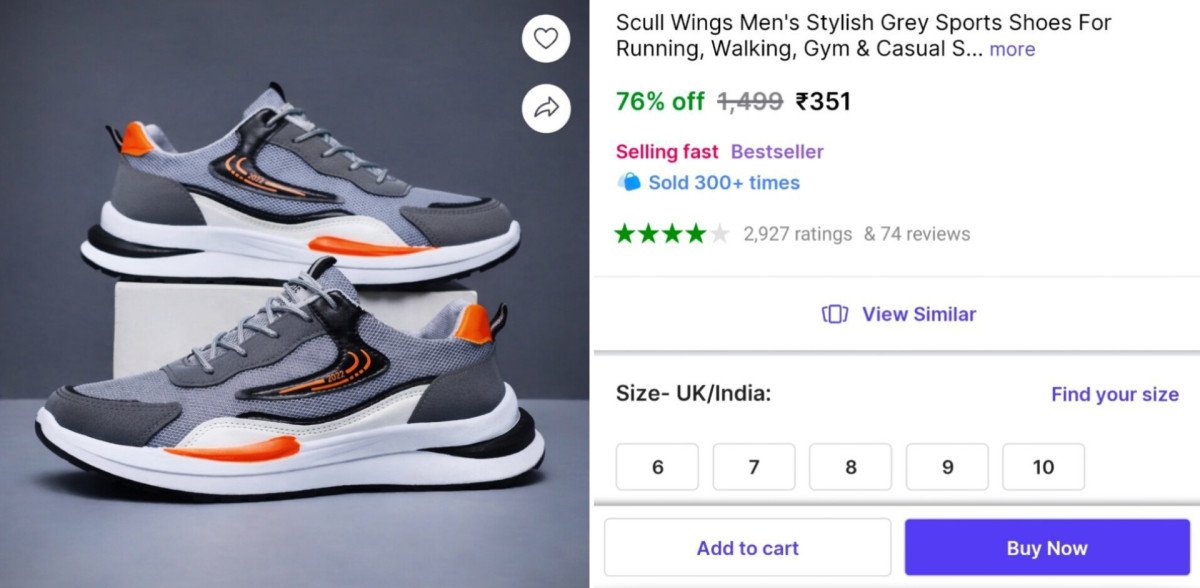Image resolution: width=1200 pixels, height=588 pixels.
Task: Click the View Similar cards icon
Action: 835,314
